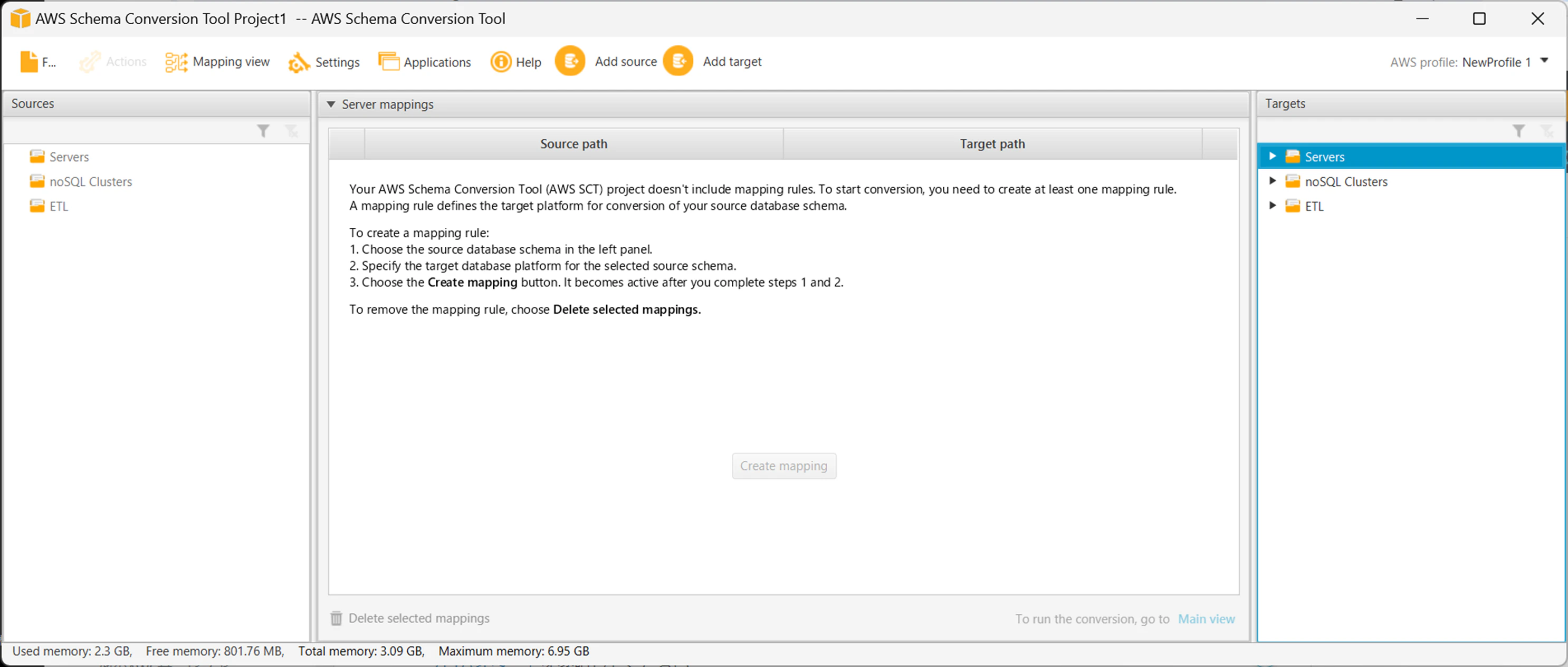Viewport: 1568px width, 667px height.
Task: Click the 'To create a mapping rule:' text
Action: [419, 233]
